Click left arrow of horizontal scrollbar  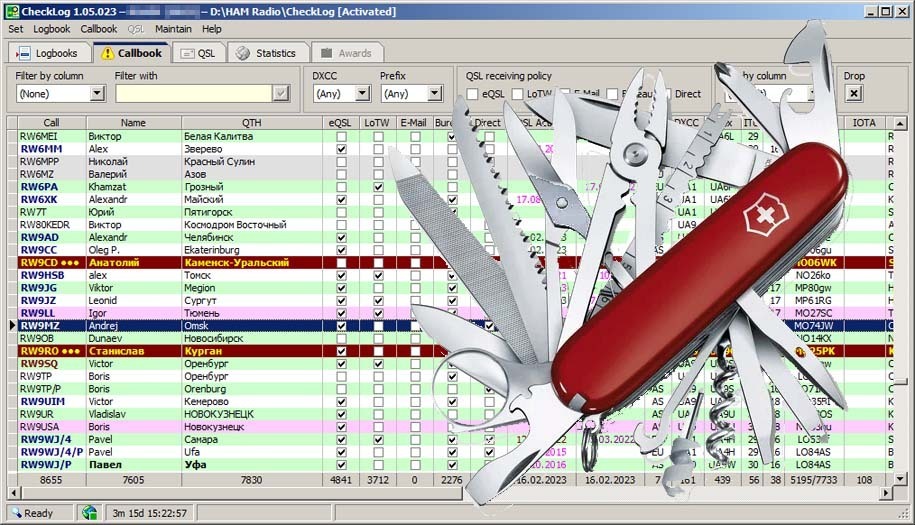(14, 493)
